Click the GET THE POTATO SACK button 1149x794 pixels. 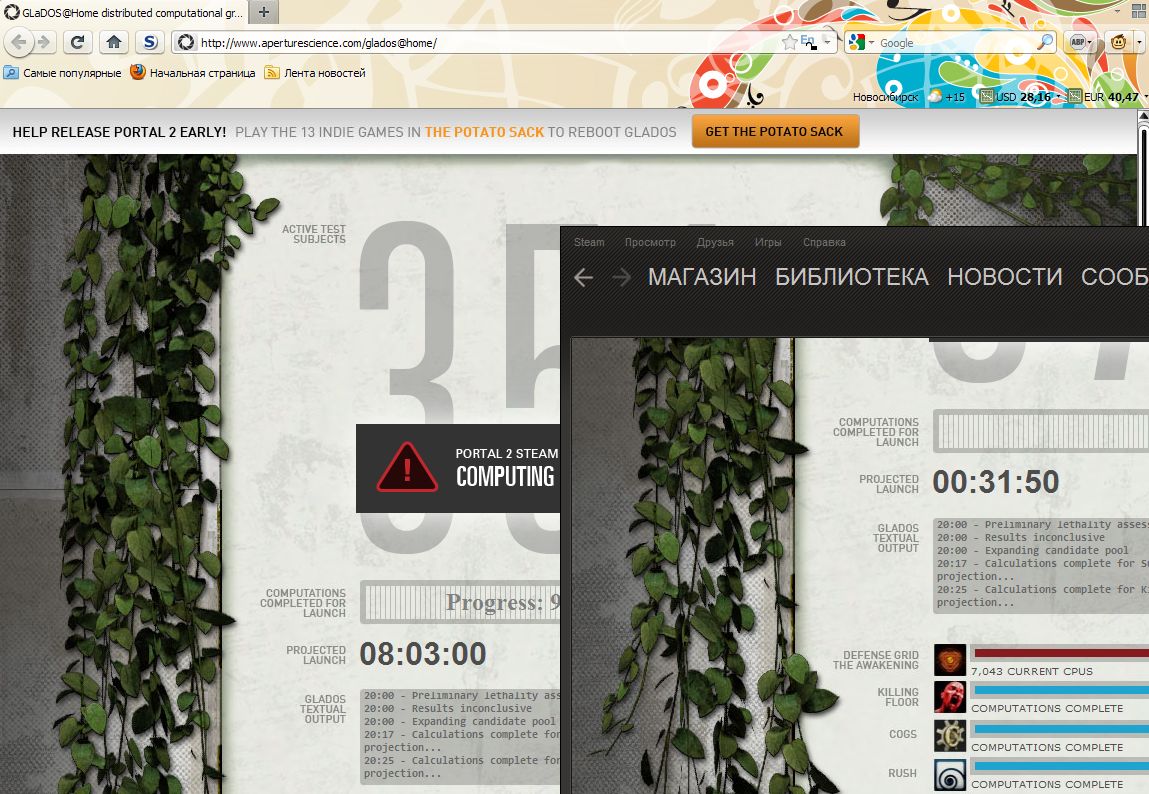775,132
